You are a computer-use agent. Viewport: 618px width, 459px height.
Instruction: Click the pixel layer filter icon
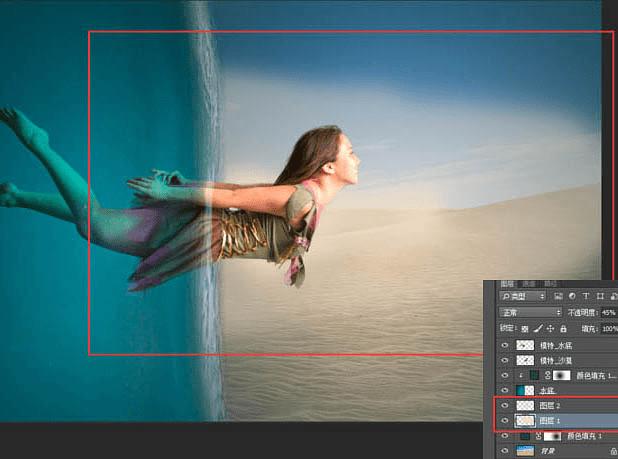pos(558,297)
